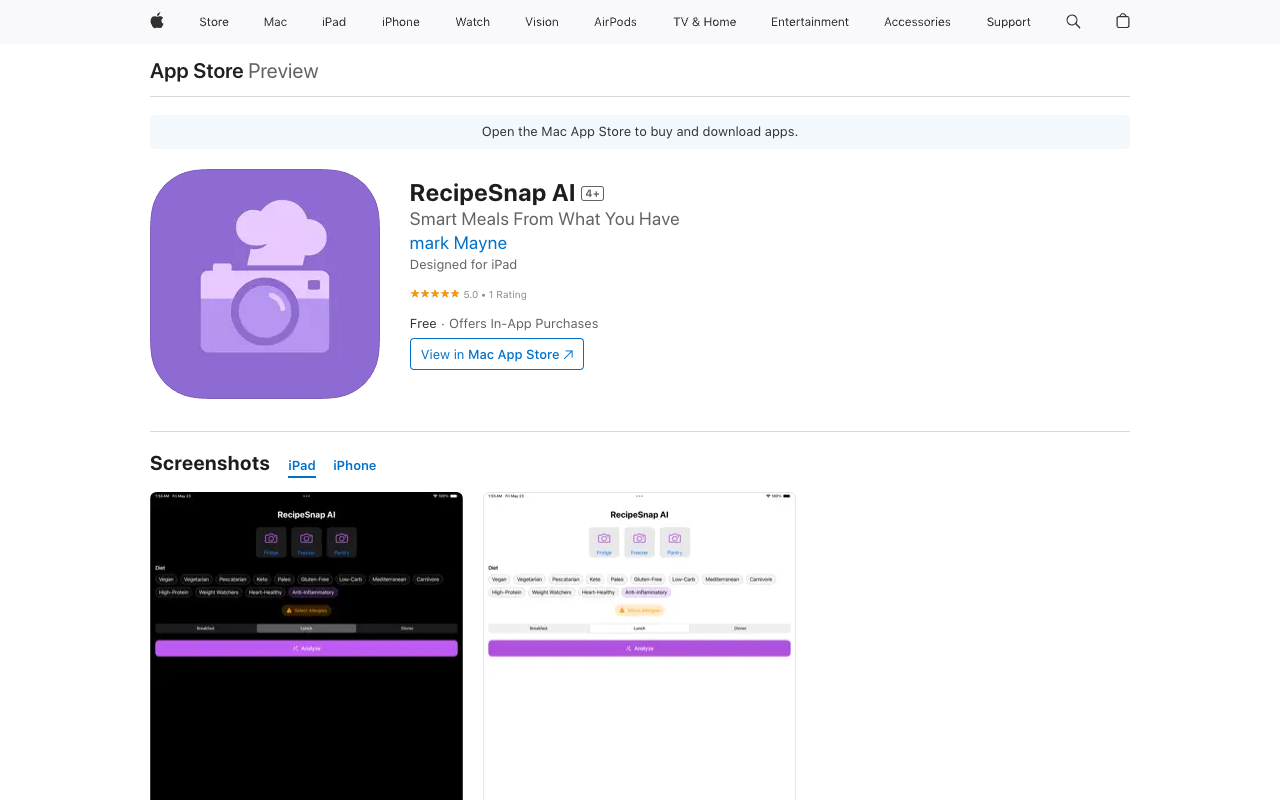Open the iPad nav menu item
The height and width of the screenshot is (800, 1280).
click(334, 22)
